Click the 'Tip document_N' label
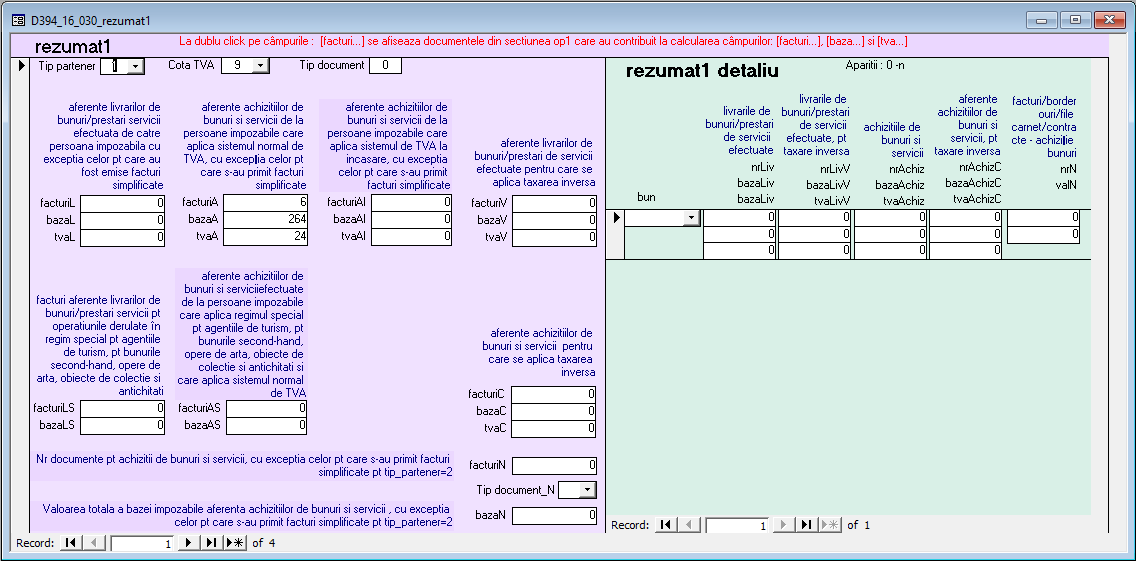The image size is (1136, 561). click(x=516, y=490)
